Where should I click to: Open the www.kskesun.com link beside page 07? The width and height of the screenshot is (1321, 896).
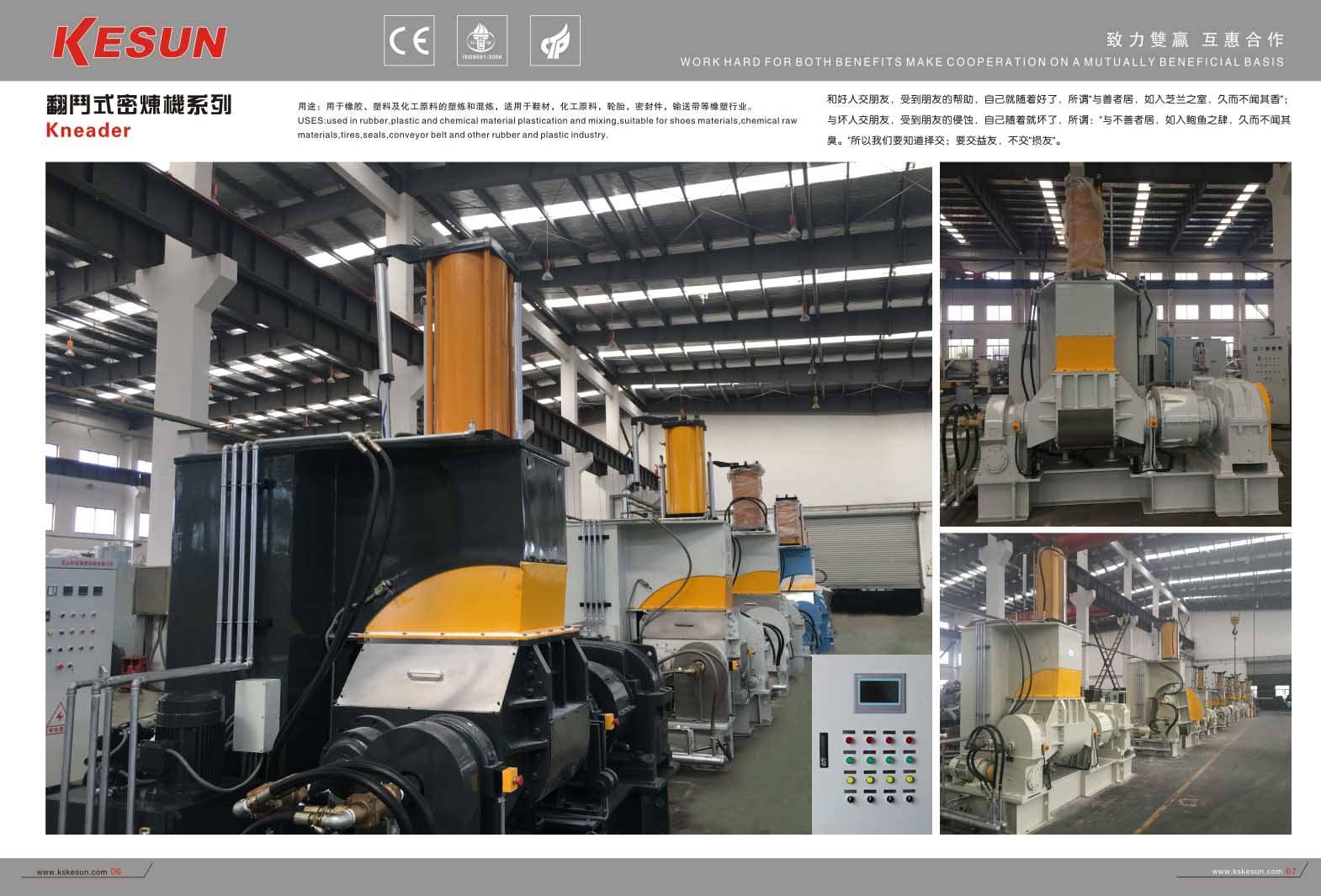(x=1247, y=872)
